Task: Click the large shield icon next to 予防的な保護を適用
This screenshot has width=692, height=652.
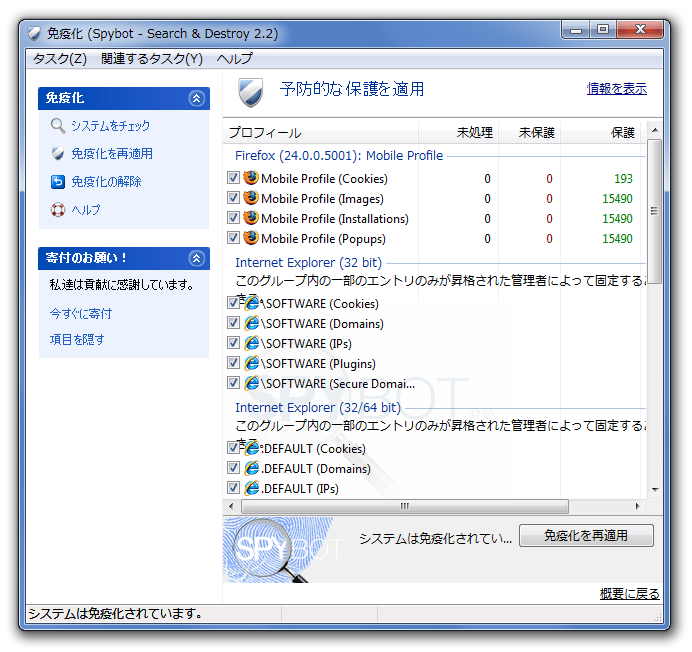Action: (x=251, y=92)
